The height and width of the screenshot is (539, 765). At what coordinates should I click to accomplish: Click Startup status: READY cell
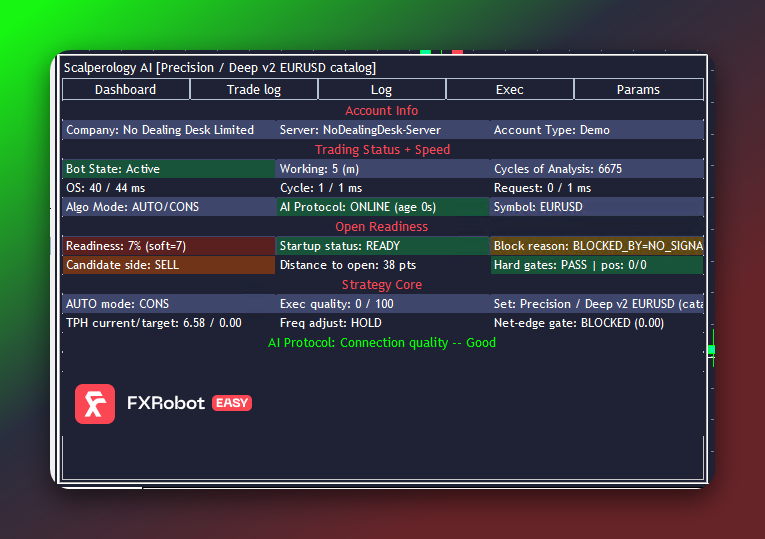[x=382, y=246]
